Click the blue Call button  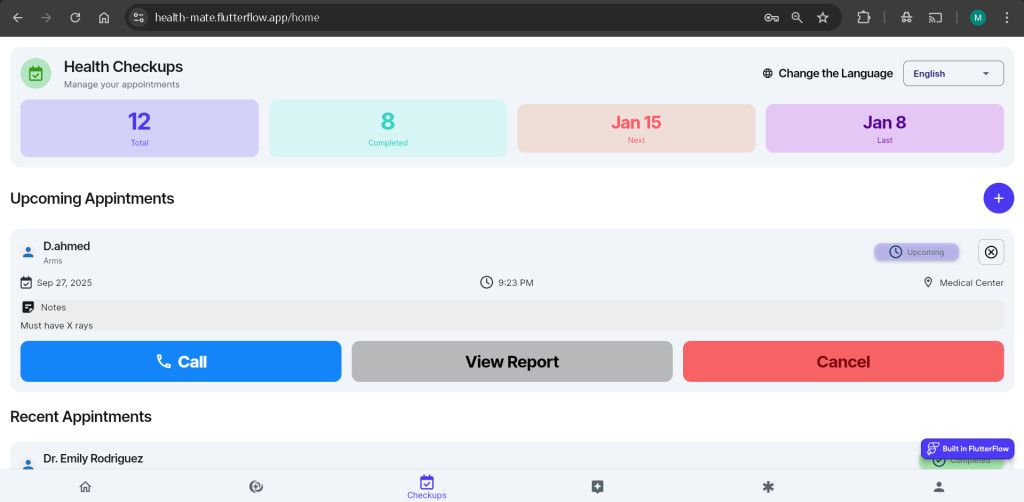pos(181,361)
